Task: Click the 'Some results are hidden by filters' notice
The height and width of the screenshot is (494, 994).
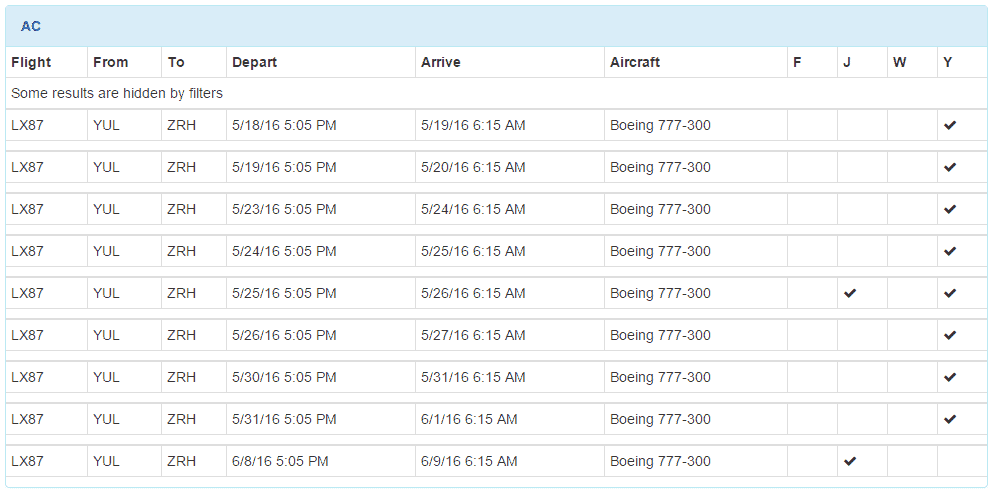Action: (117, 93)
